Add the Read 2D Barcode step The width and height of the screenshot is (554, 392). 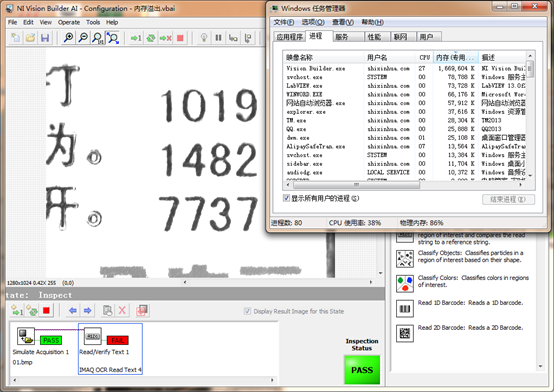click(x=405, y=334)
